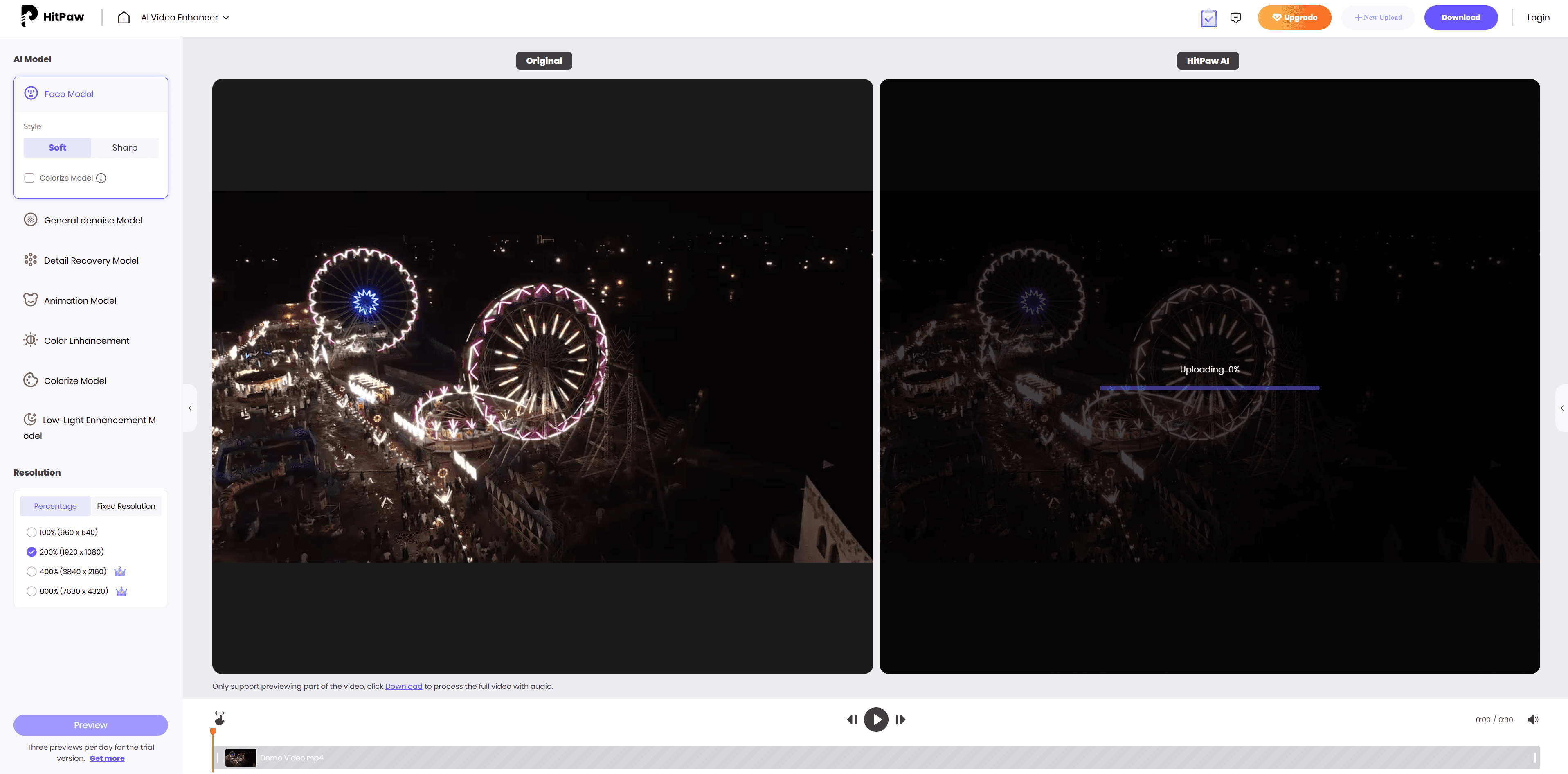Click the HitPaw logo
Viewport: 1568px width, 774px height.
pyautogui.click(x=52, y=16)
